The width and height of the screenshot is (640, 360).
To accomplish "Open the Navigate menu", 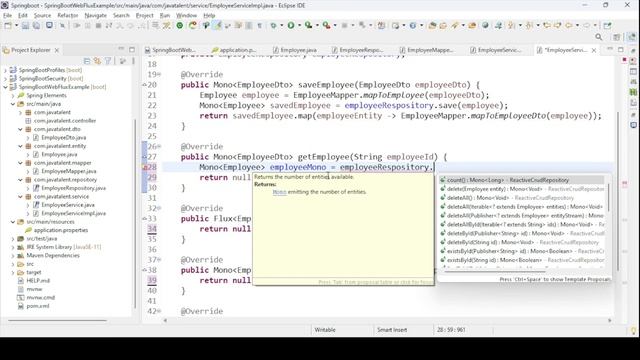I will pyautogui.click(x=96, y=15).
